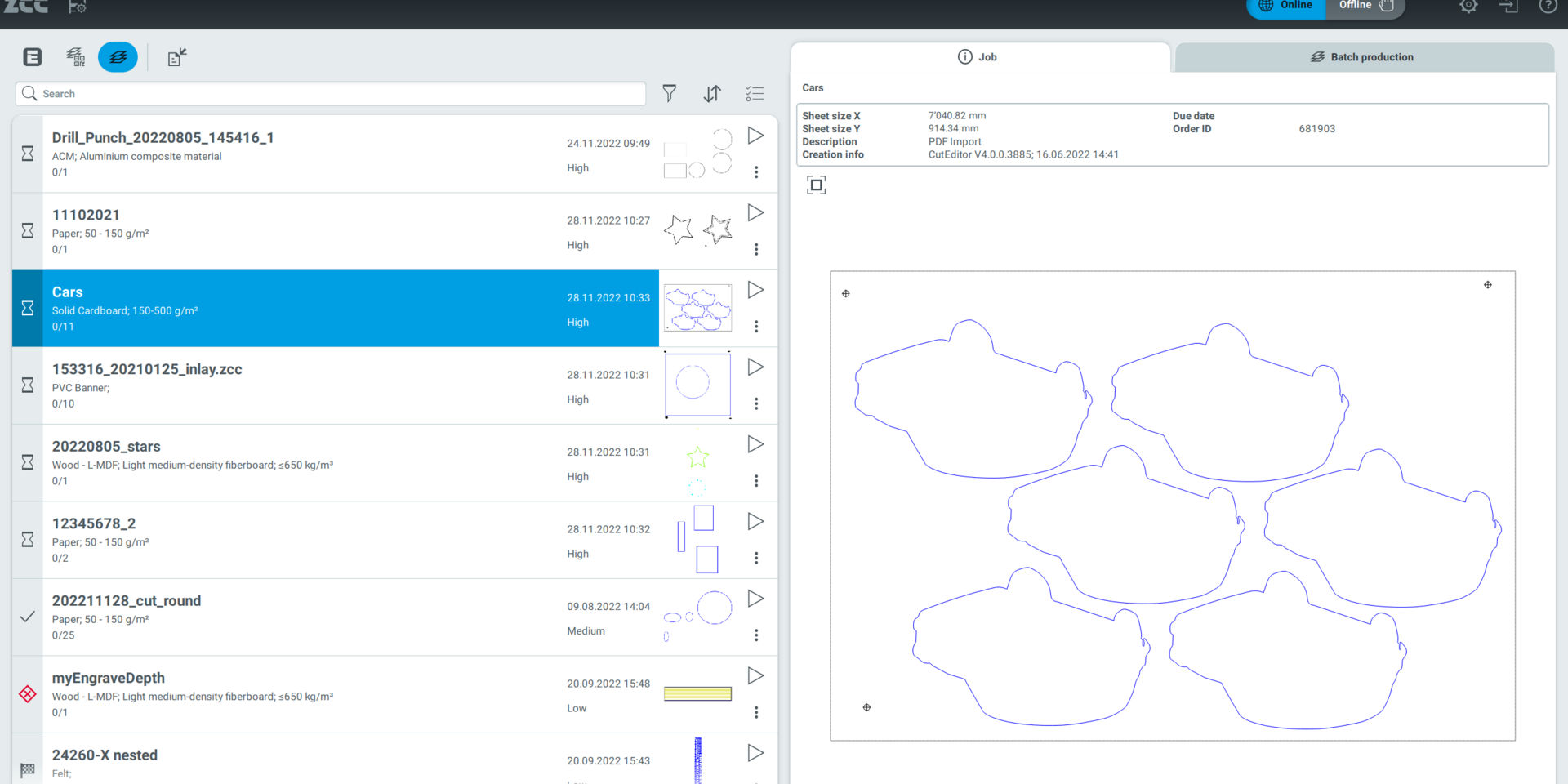Select the QR code job queue icon
Viewport: 1568px width, 784px height.
pos(75,57)
